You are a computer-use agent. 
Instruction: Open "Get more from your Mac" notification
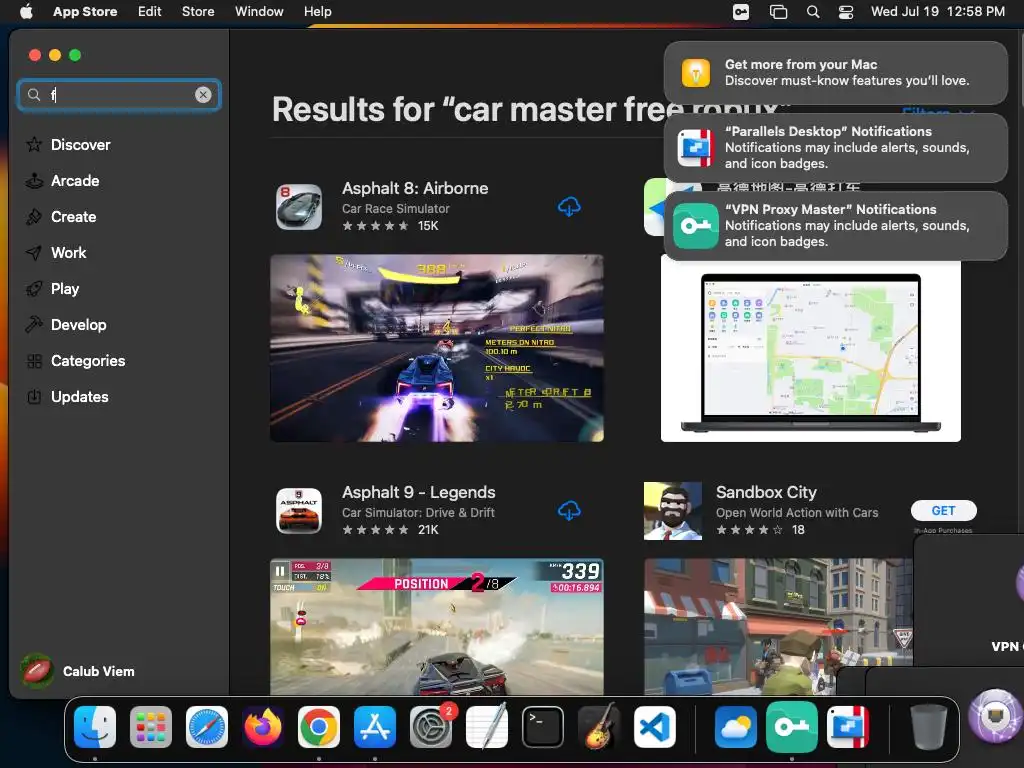pyautogui.click(x=835, y=72)
